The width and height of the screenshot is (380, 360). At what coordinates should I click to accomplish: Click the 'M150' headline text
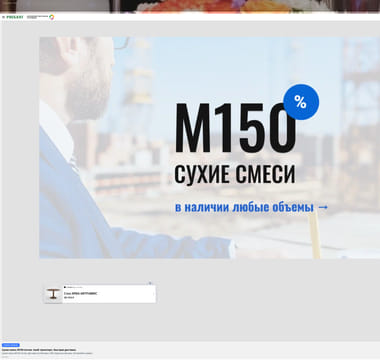pyautogui.click(x=235, y=128)
